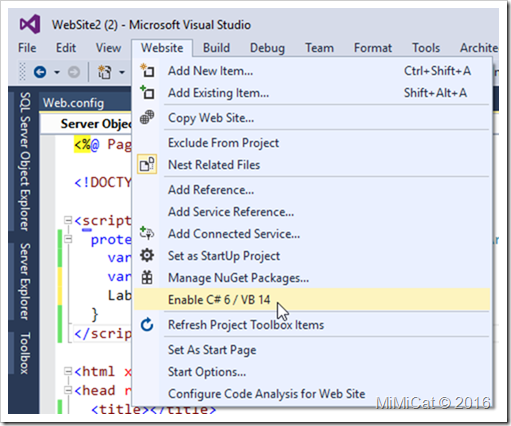Open the Tools menu
The width and height of the screenshot is (511, 426).
tap(426, 48)
